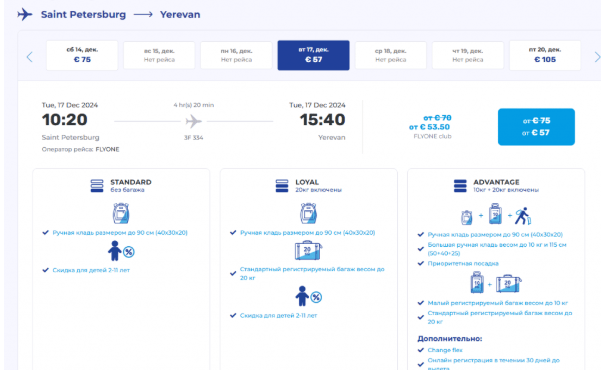Select the 20 December €105 date tab
The height and width of the screenshot is (377, 601).
click(545, 56)
